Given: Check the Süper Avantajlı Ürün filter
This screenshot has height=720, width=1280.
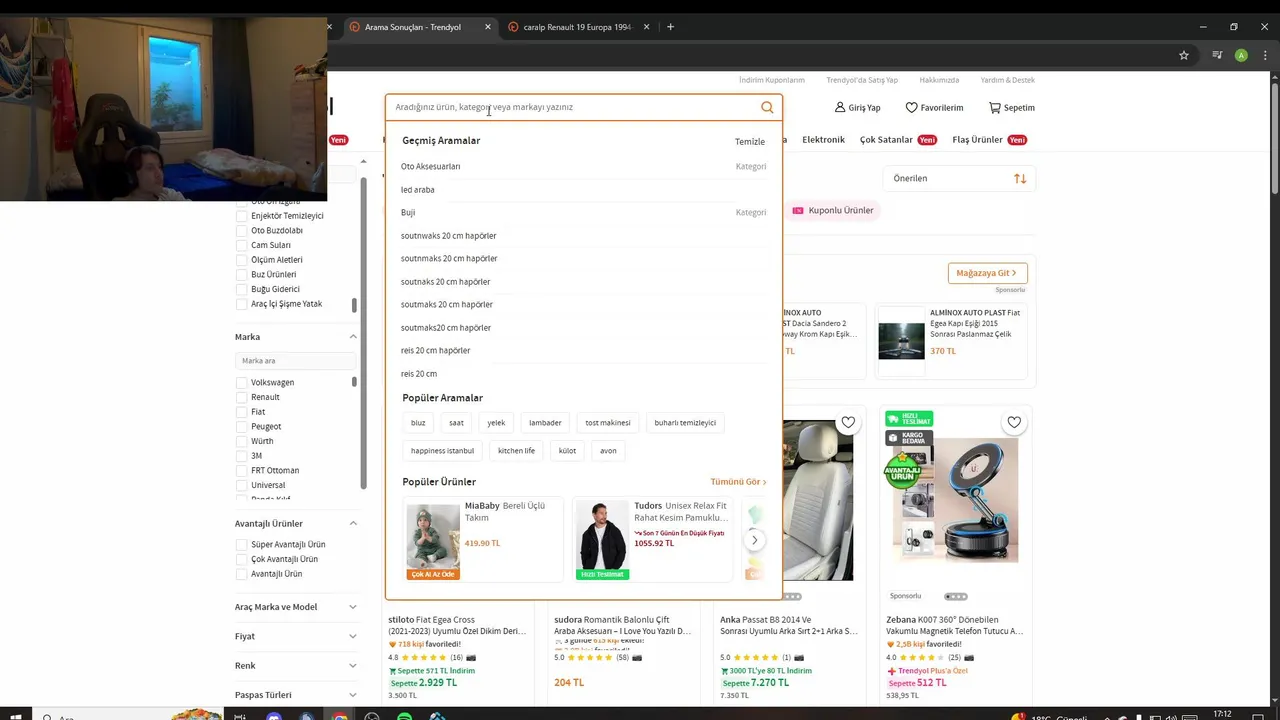Looking at the screenshot, I should (x=241, y=544).
